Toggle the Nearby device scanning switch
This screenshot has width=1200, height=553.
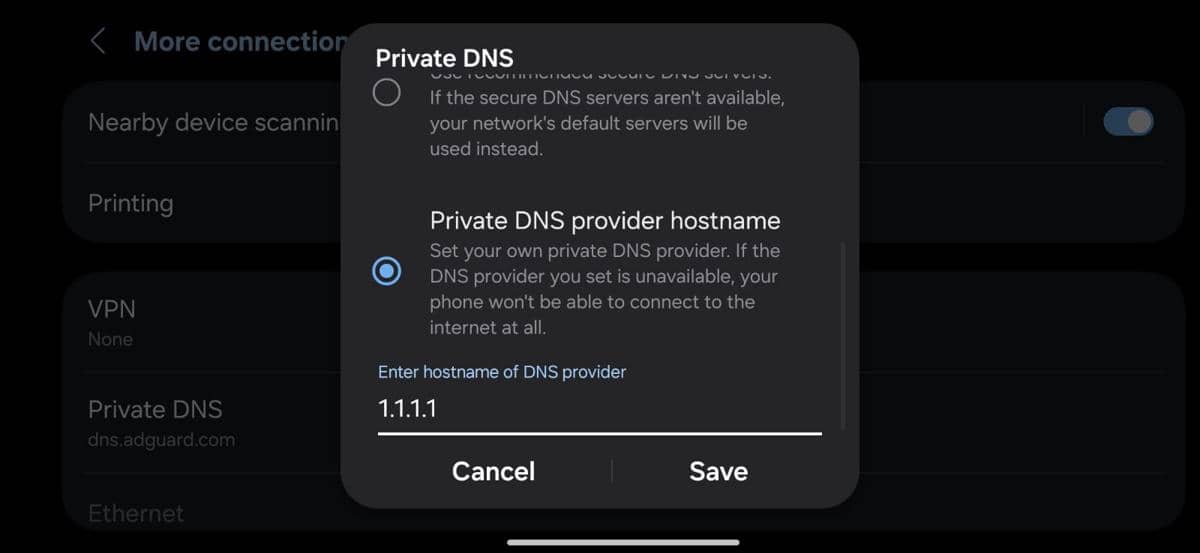[1128, 122]
